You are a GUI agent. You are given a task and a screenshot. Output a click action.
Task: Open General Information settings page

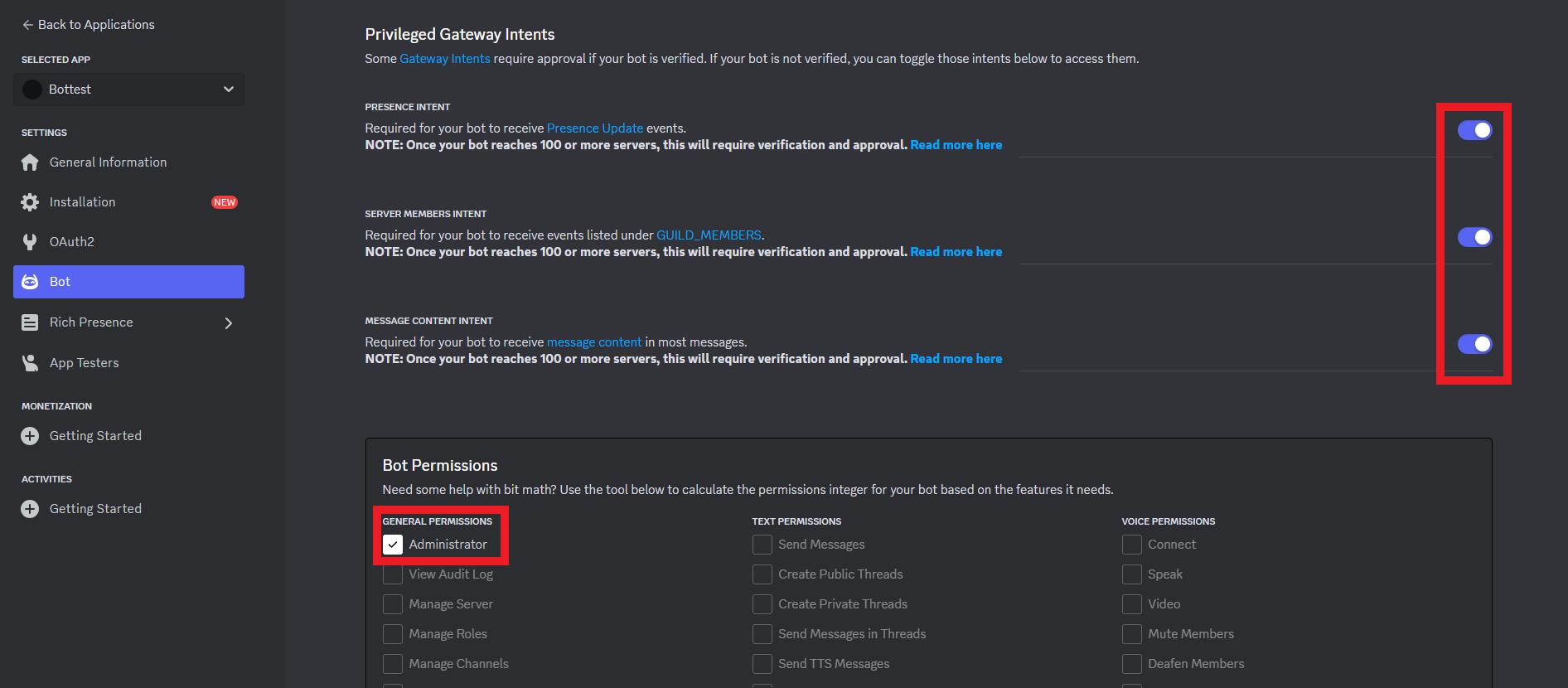(x=128, y=162)
